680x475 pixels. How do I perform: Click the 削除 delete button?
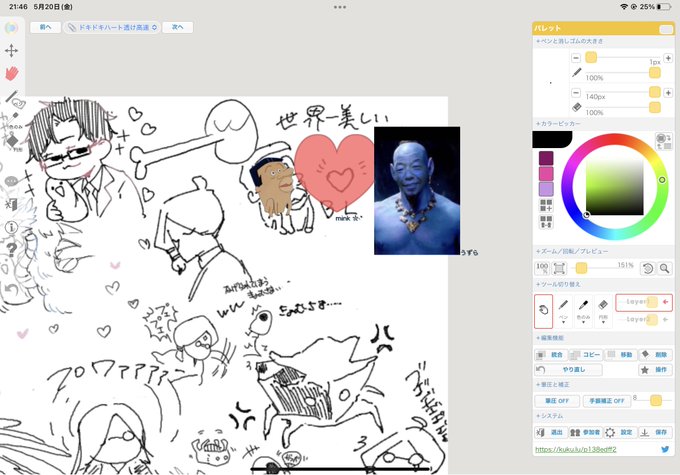click(x=655, y=355)
